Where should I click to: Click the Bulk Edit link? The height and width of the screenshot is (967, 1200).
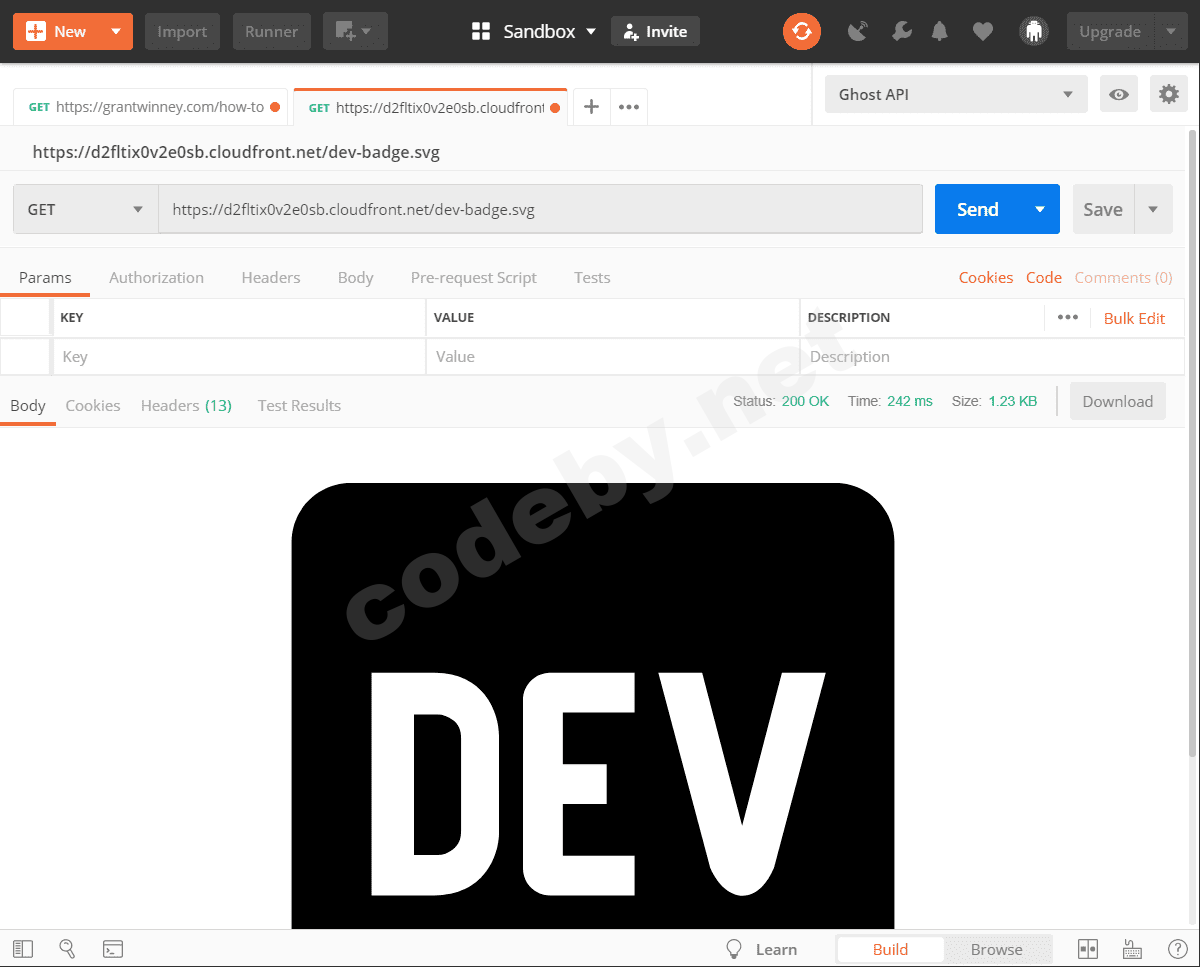[x=1134, y=318]
